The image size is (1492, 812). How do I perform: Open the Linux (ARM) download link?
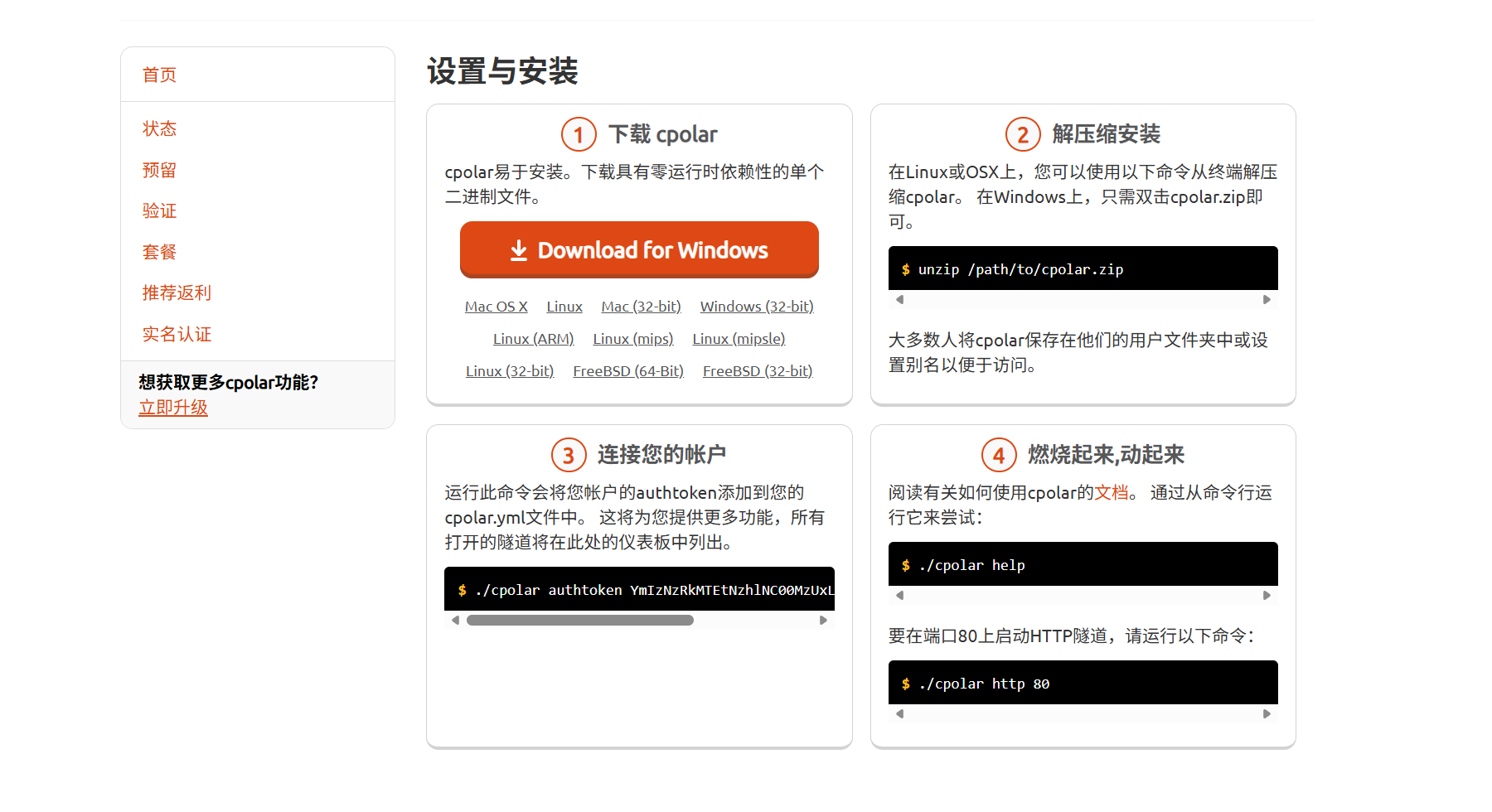click(533, 339)
